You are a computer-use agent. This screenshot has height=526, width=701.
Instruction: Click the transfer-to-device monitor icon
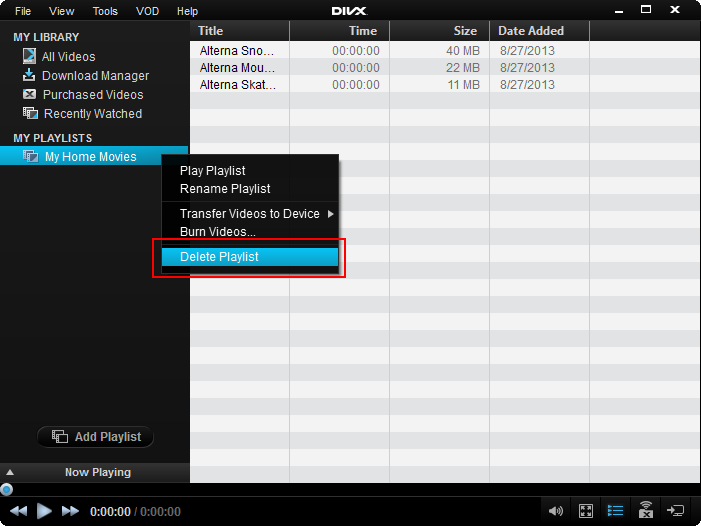tap(677, 511)
